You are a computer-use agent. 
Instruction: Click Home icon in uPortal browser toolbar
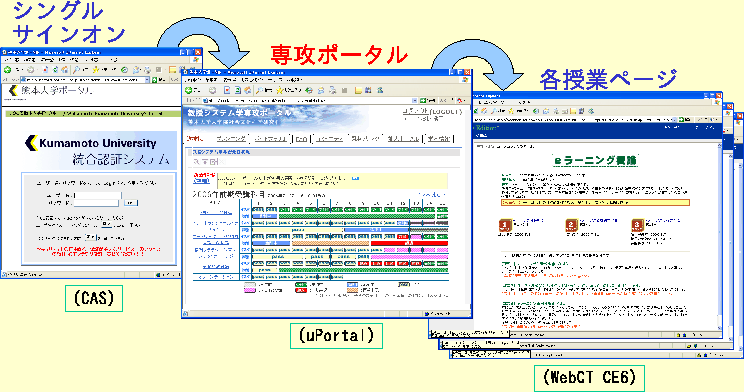coord(247,90)
